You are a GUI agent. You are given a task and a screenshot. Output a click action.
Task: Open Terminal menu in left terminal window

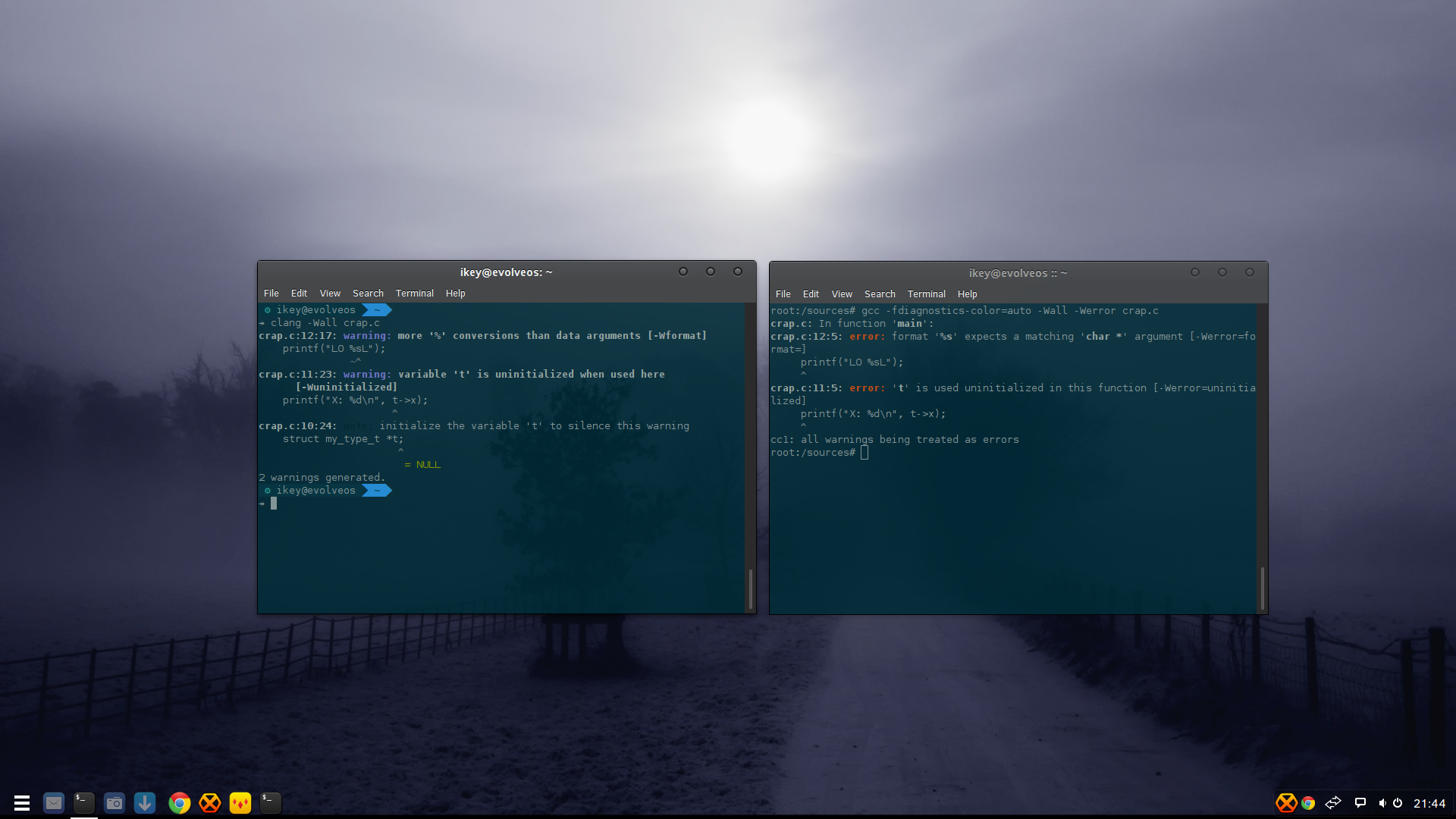pos(415,293)
